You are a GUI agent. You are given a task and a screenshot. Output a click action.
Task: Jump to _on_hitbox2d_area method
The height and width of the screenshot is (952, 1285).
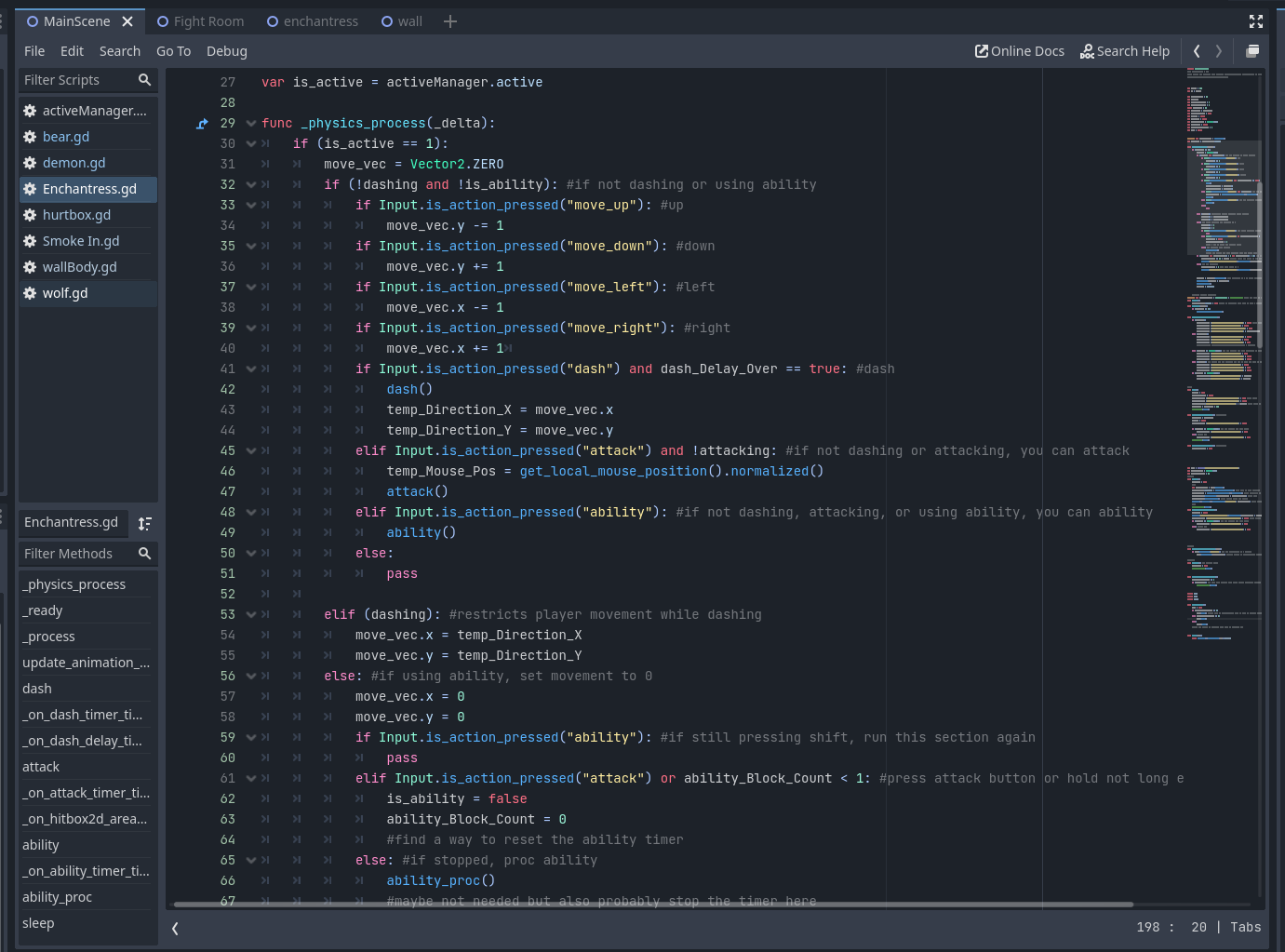[x=86, y=819]
